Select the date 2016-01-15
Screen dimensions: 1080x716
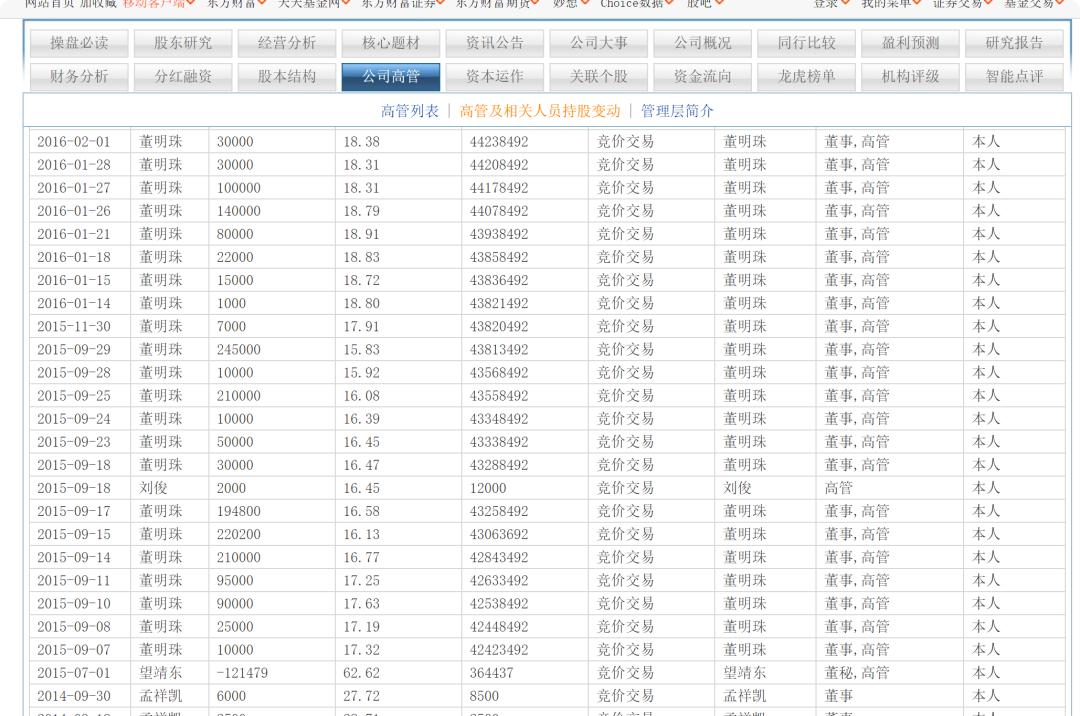click(x=74, y=280)
